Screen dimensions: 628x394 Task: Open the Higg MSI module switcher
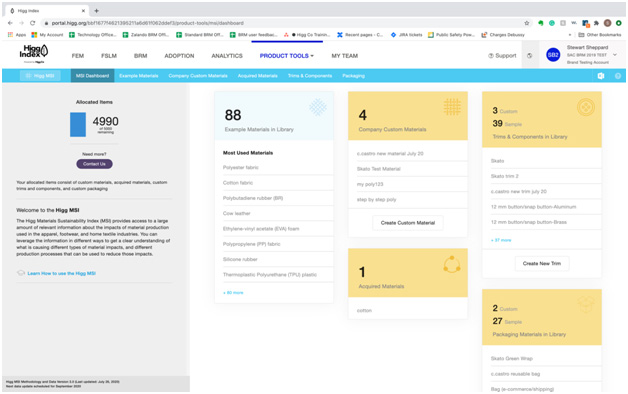click(40, 76)
